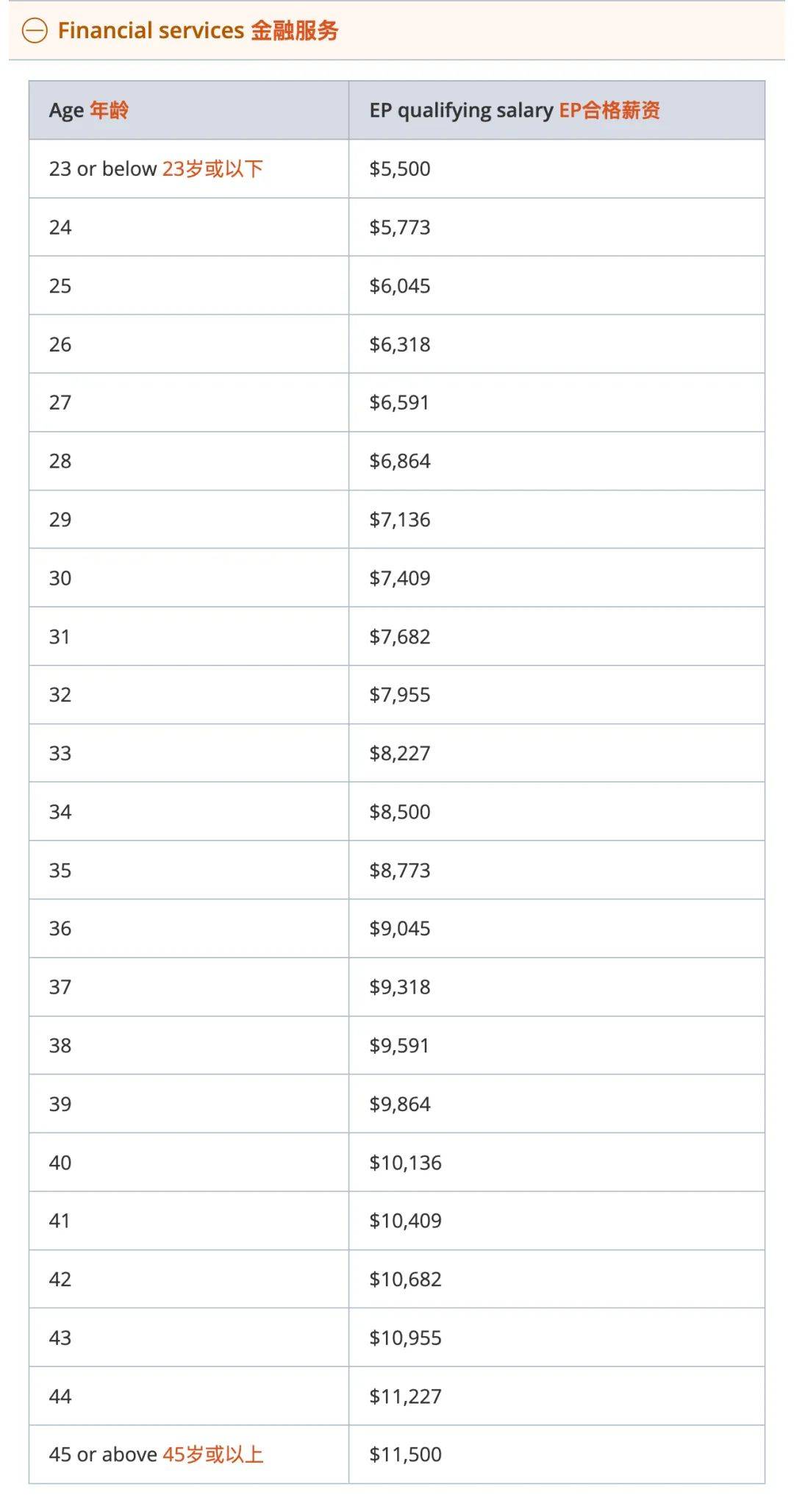
Task: Click the EP qualifying salary column header
Action: point(514,110)
